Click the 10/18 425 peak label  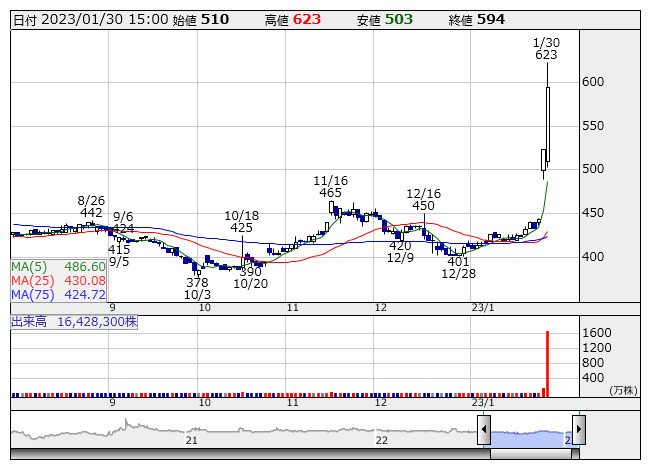point(242,221)
